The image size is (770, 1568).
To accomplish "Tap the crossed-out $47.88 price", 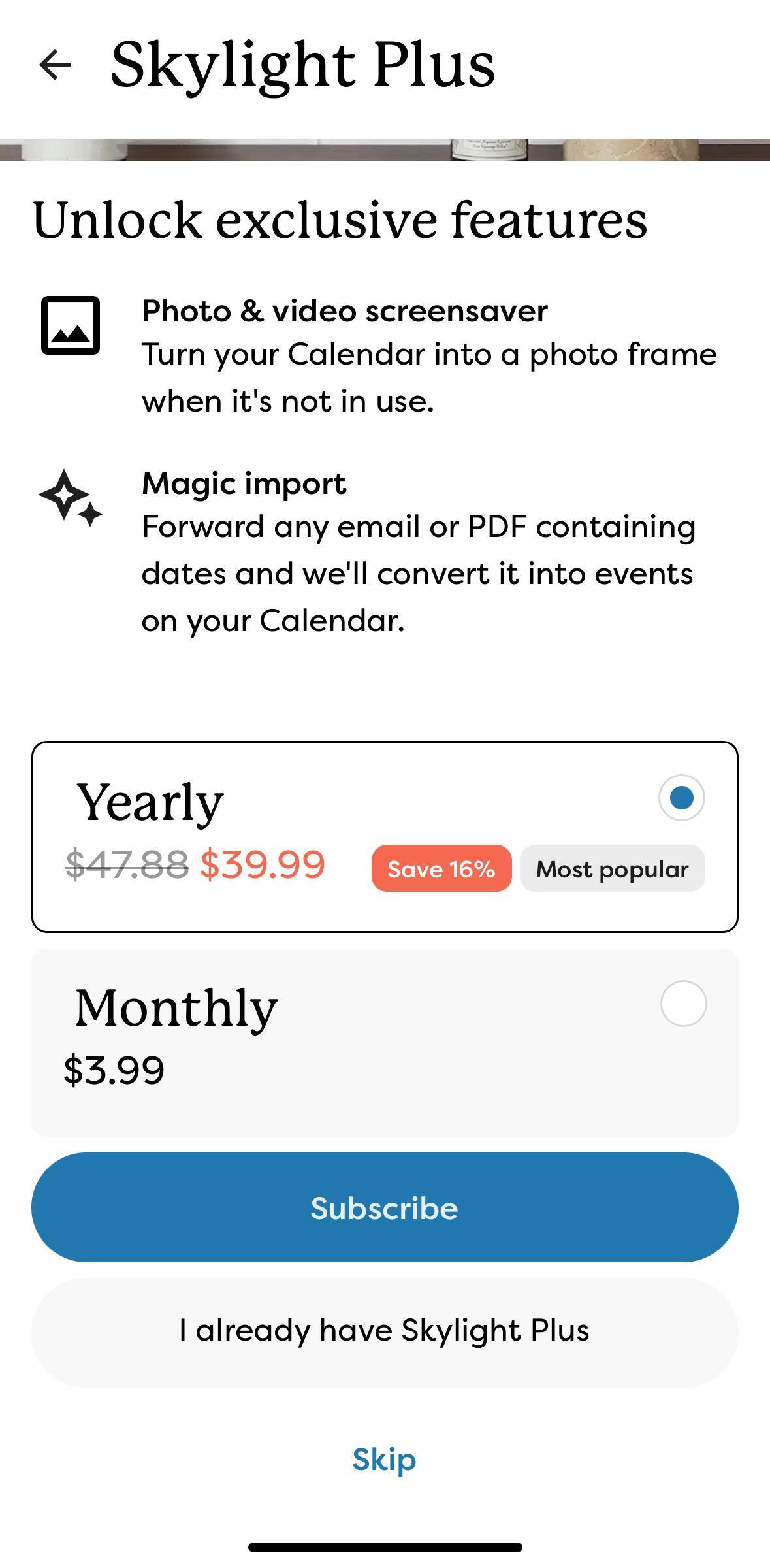I will pos(127,864).
